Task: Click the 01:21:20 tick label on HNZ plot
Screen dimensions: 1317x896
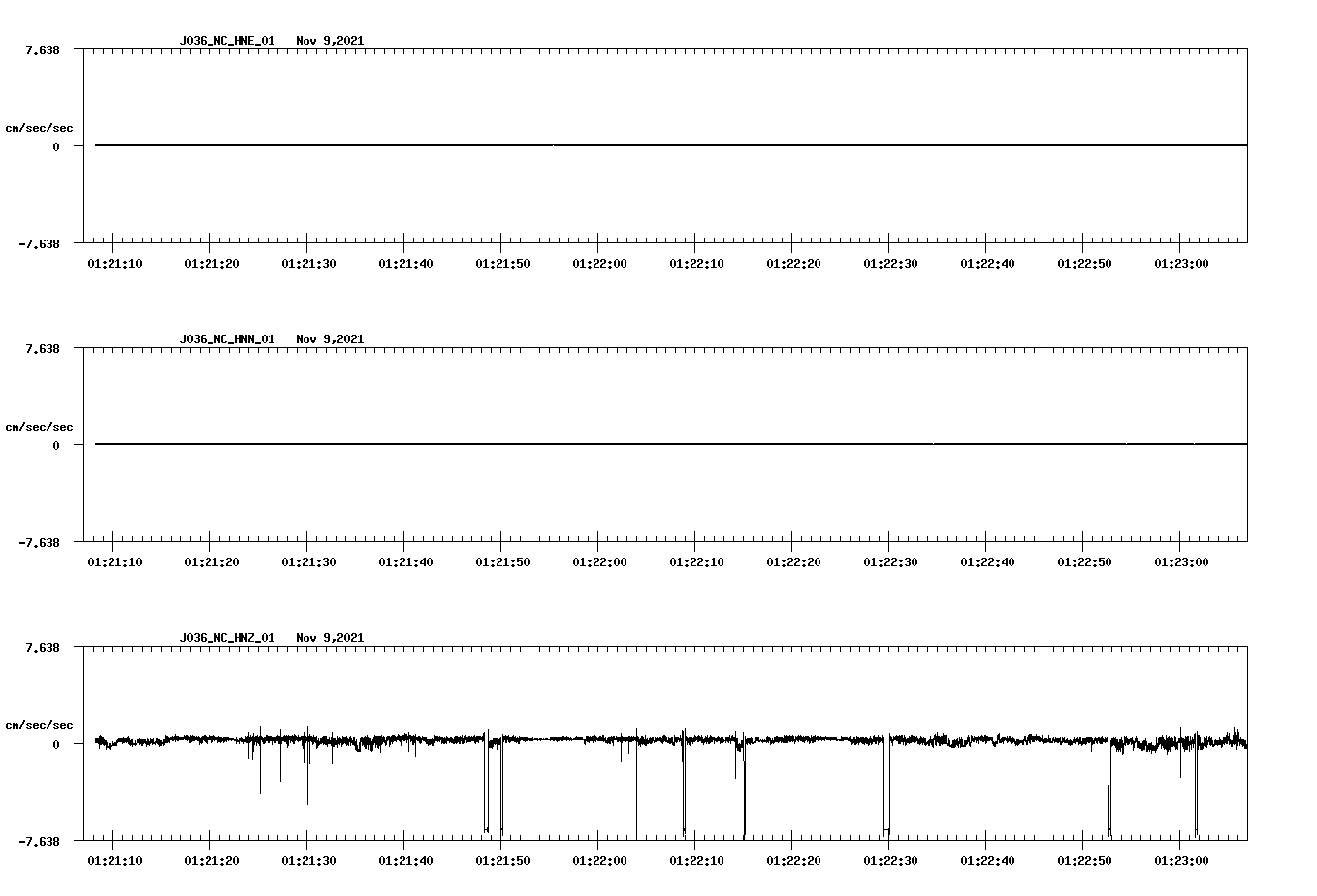Action: [x=211, y=860]
